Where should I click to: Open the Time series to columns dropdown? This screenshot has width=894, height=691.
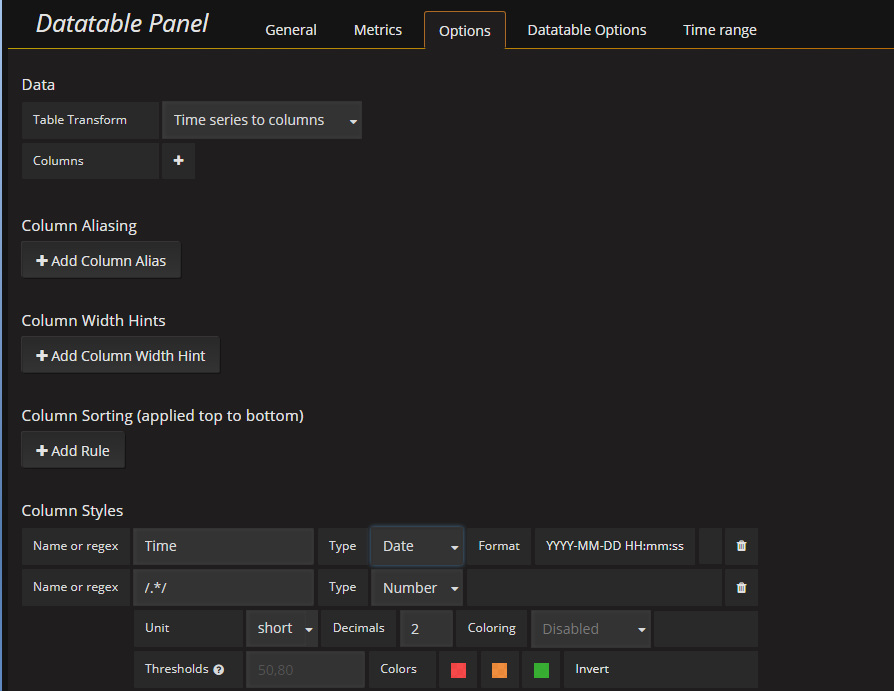click(261, 119)
